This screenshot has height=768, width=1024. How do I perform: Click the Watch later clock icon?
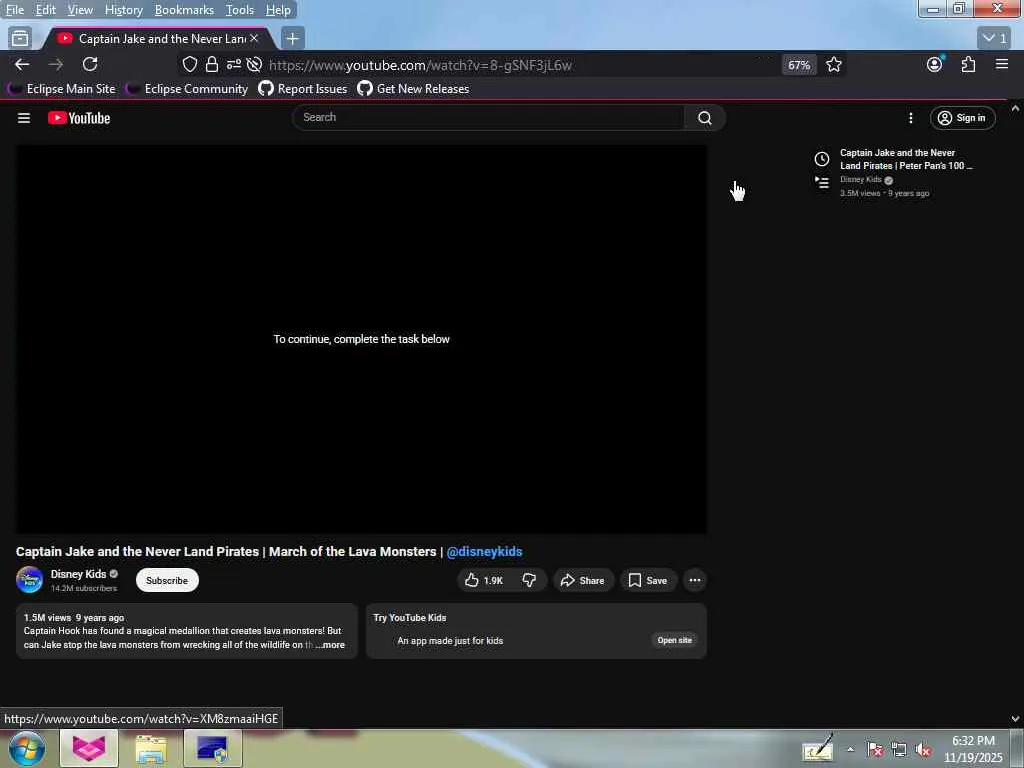822,159
